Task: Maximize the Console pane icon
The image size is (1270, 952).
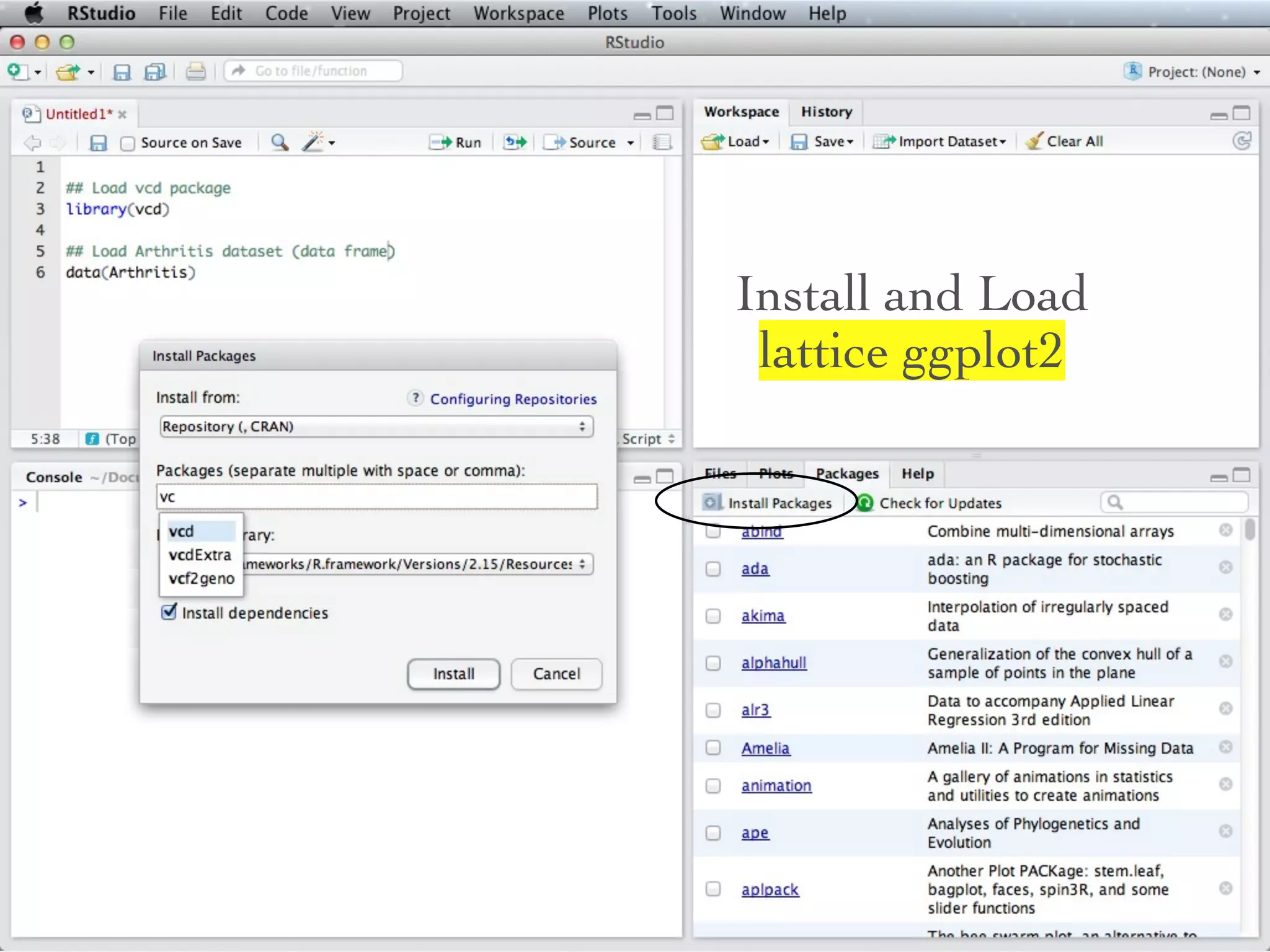Action: coord(664,477)
